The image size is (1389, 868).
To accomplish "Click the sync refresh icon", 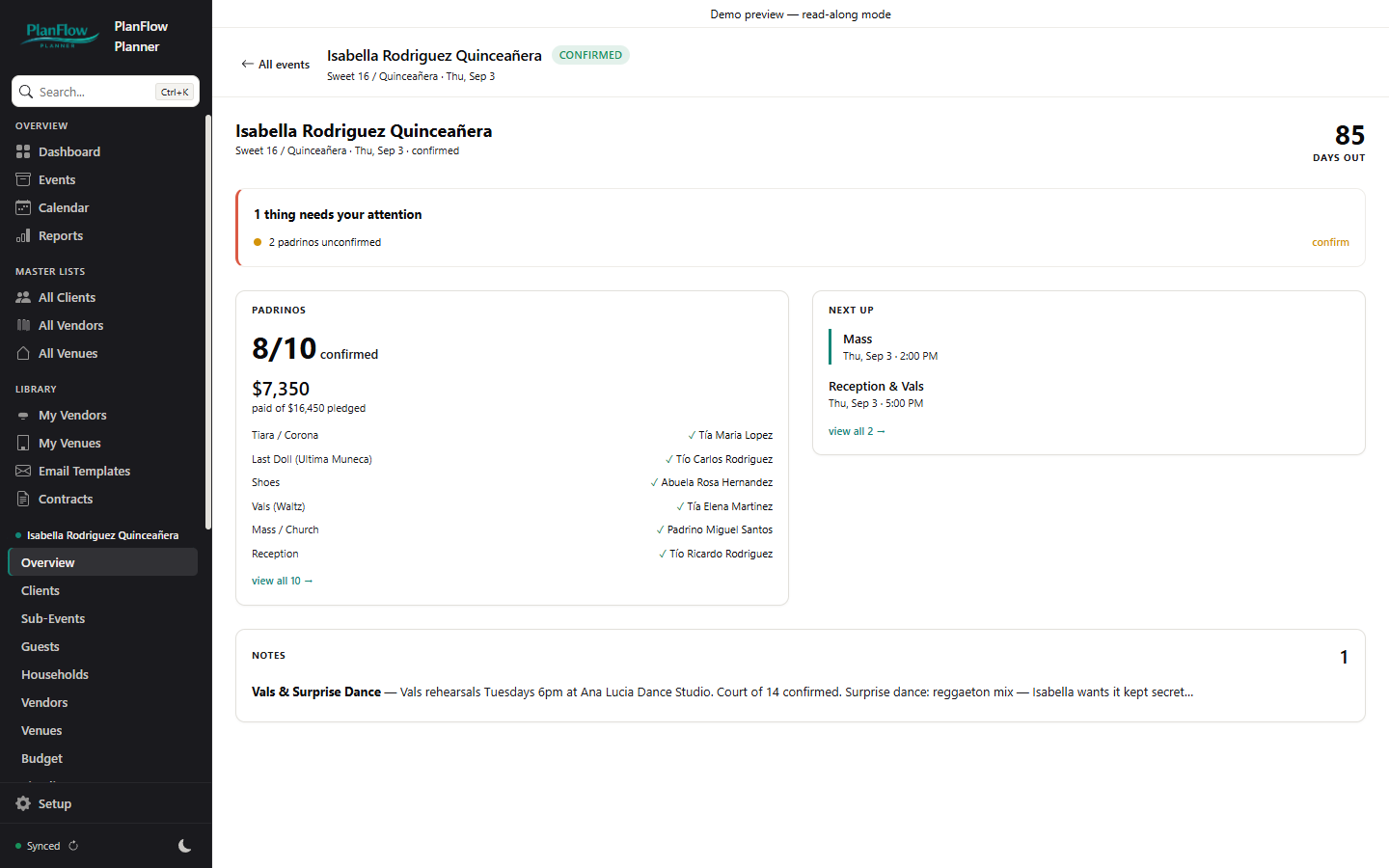I will point(73,846).
